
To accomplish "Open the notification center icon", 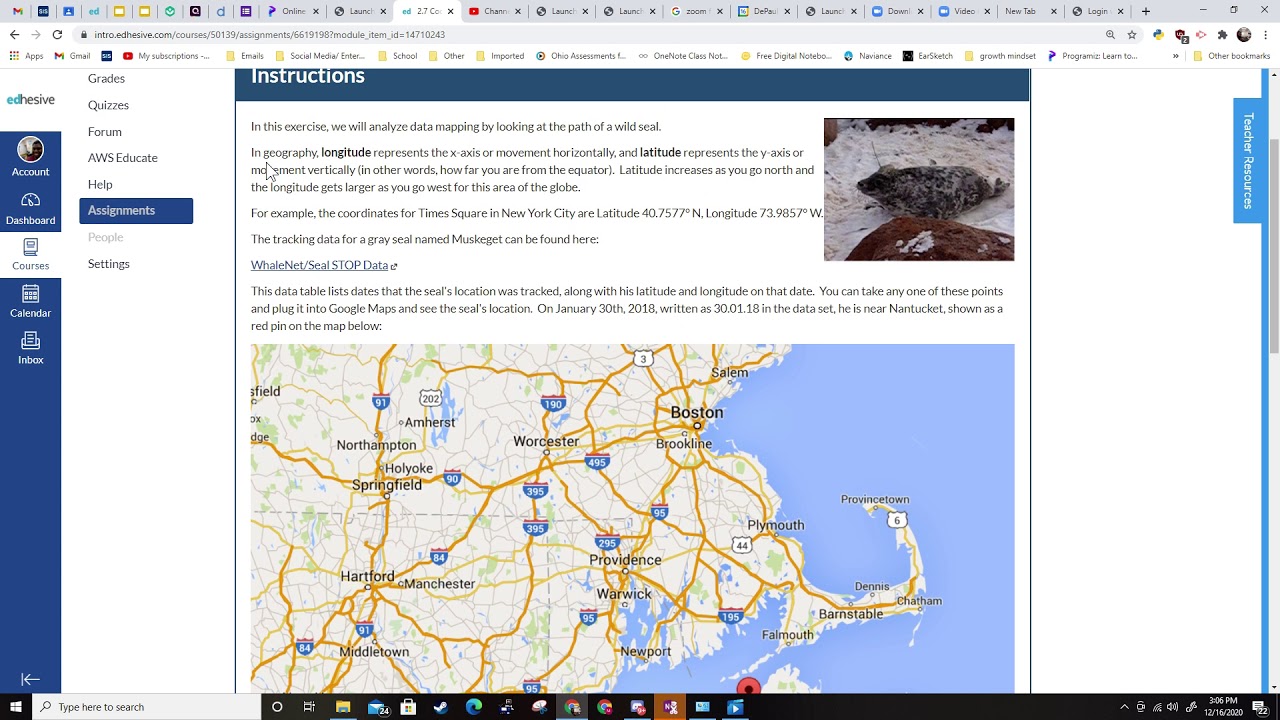I will [1260, 707].
